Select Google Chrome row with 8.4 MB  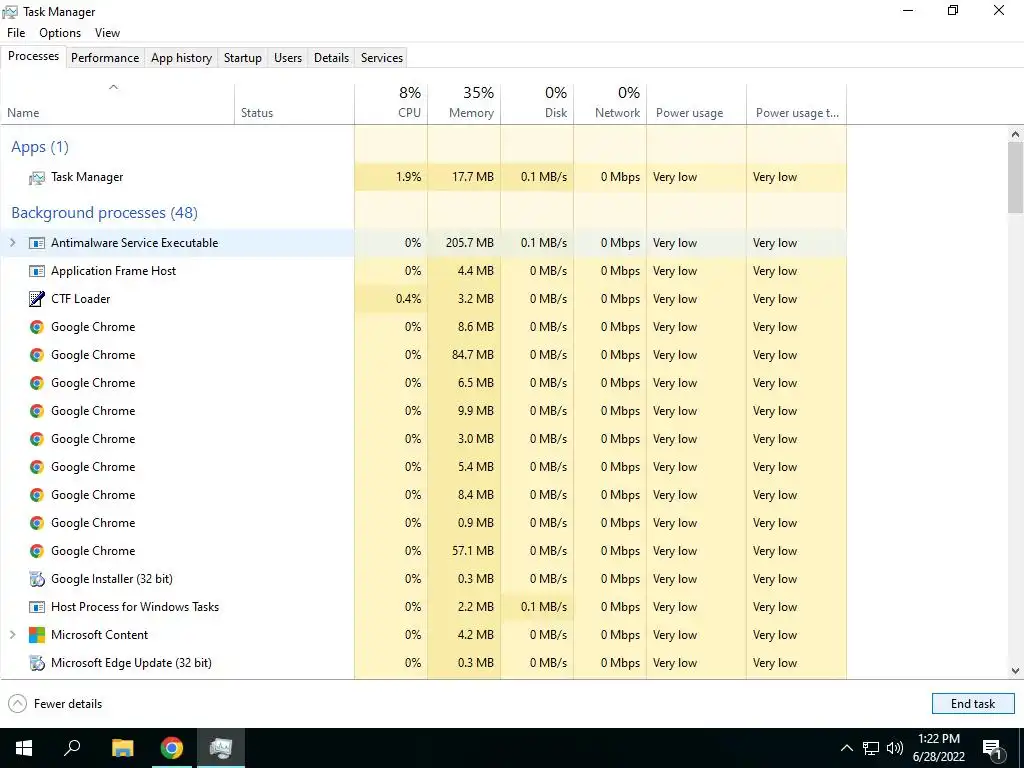423,495
